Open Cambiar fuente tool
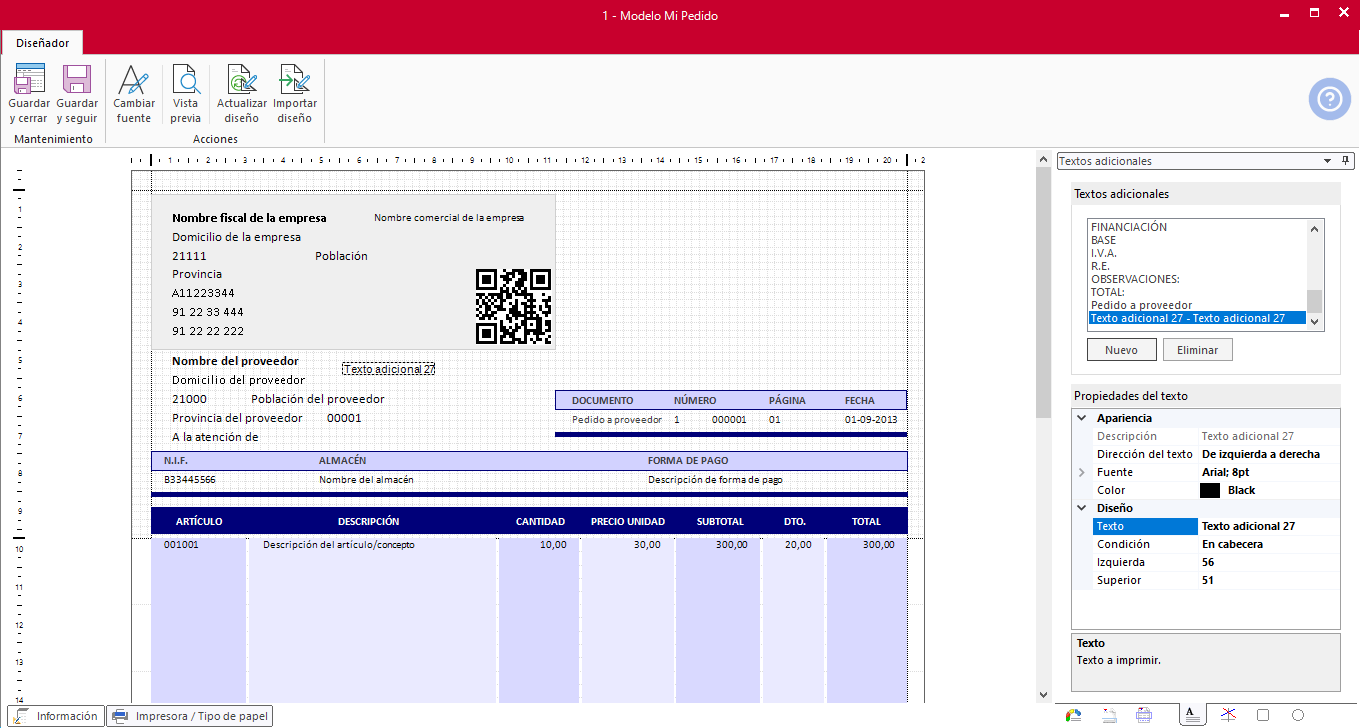Image resolution: width=1360 pixels, height=728 pixels. pyautogui.click(x=134, y=95)
